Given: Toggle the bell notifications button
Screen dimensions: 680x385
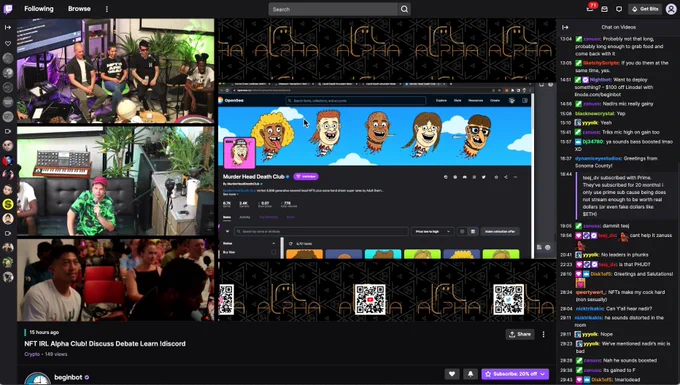Looking at the screenshot, I should coord(470,374).
